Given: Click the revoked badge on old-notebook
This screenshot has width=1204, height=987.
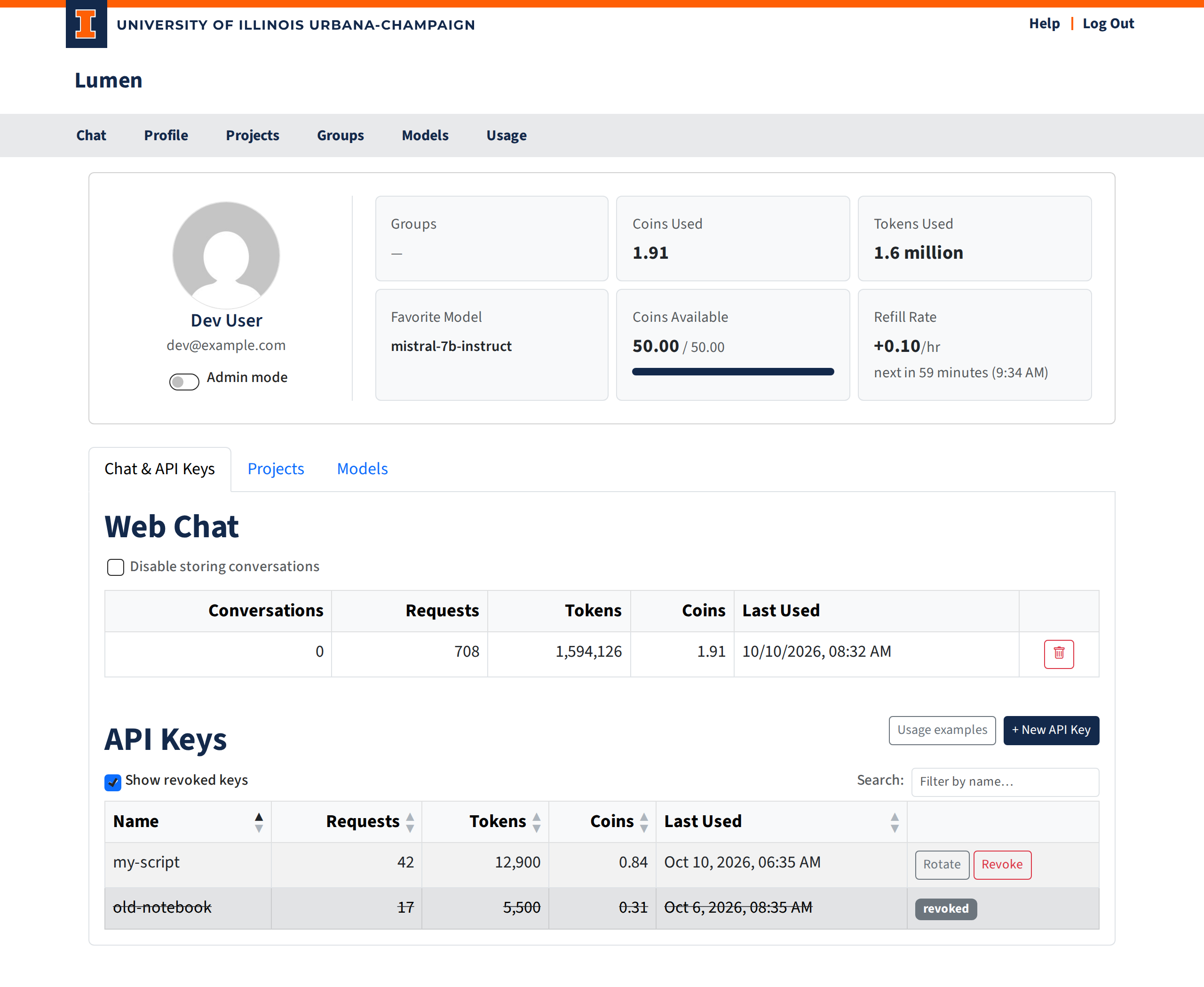Looking at the screenshot, I should 946,908.
